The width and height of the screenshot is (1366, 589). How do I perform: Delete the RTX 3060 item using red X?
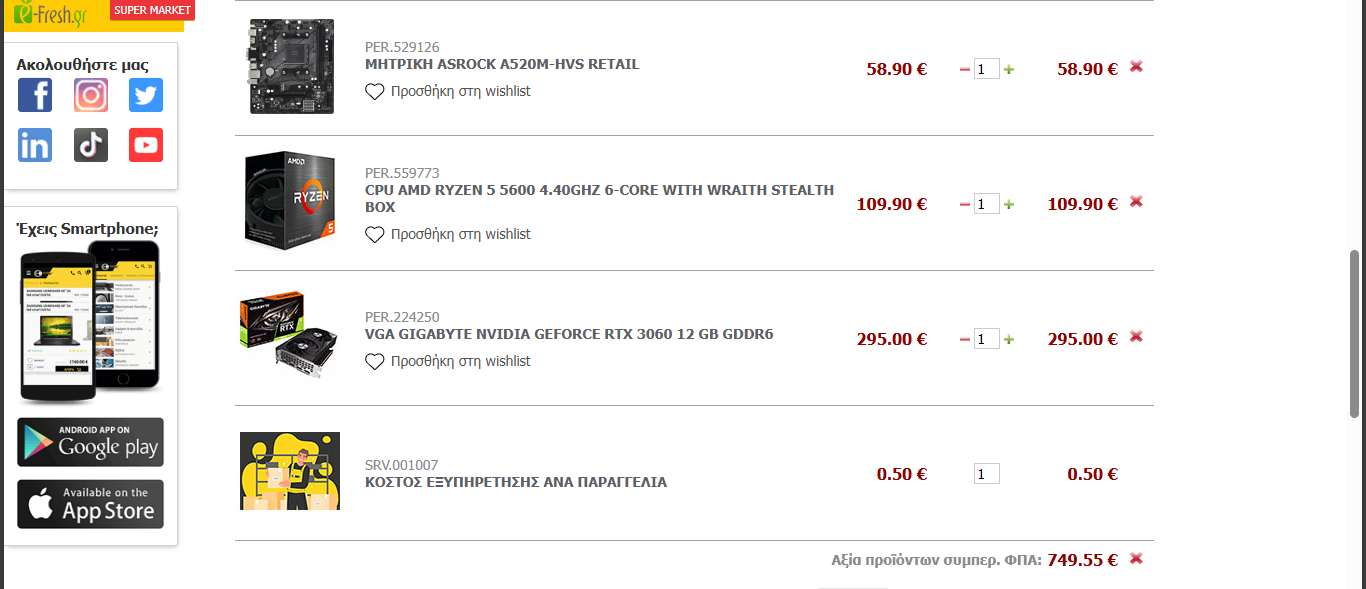pyautogui.click(x=1136, y=337)
